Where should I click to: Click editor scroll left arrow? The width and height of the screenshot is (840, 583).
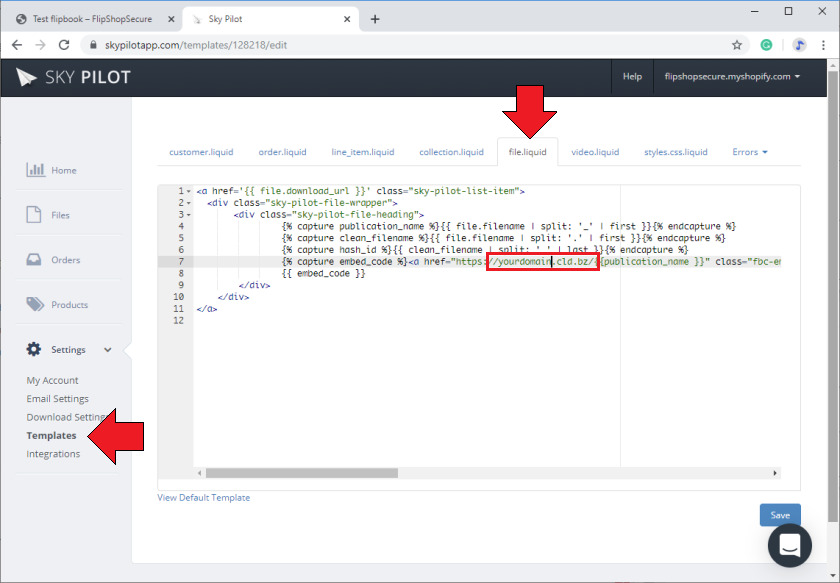click(199, 473)
